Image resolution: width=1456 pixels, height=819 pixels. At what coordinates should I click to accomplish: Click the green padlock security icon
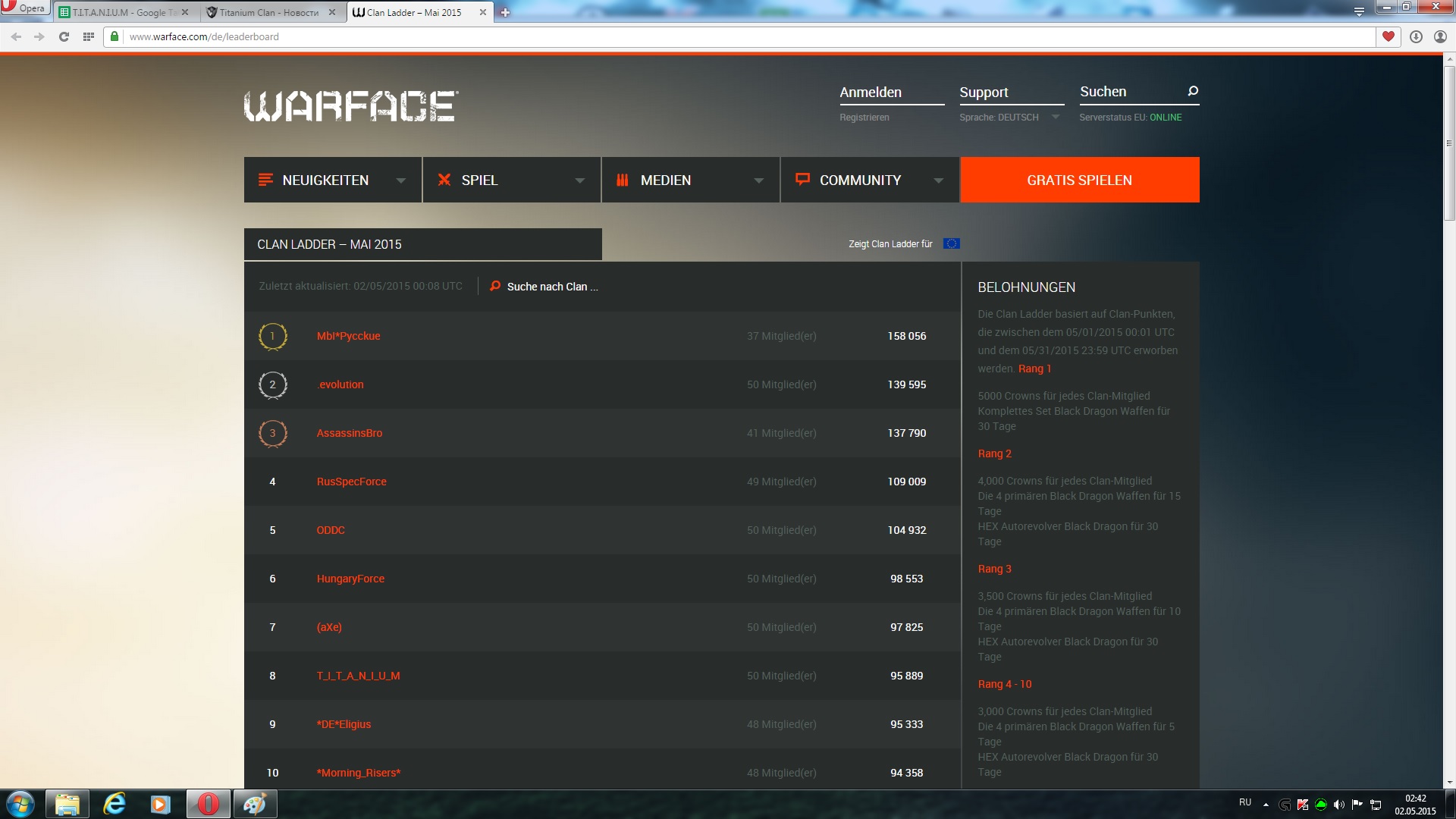[x=115, y=36]
